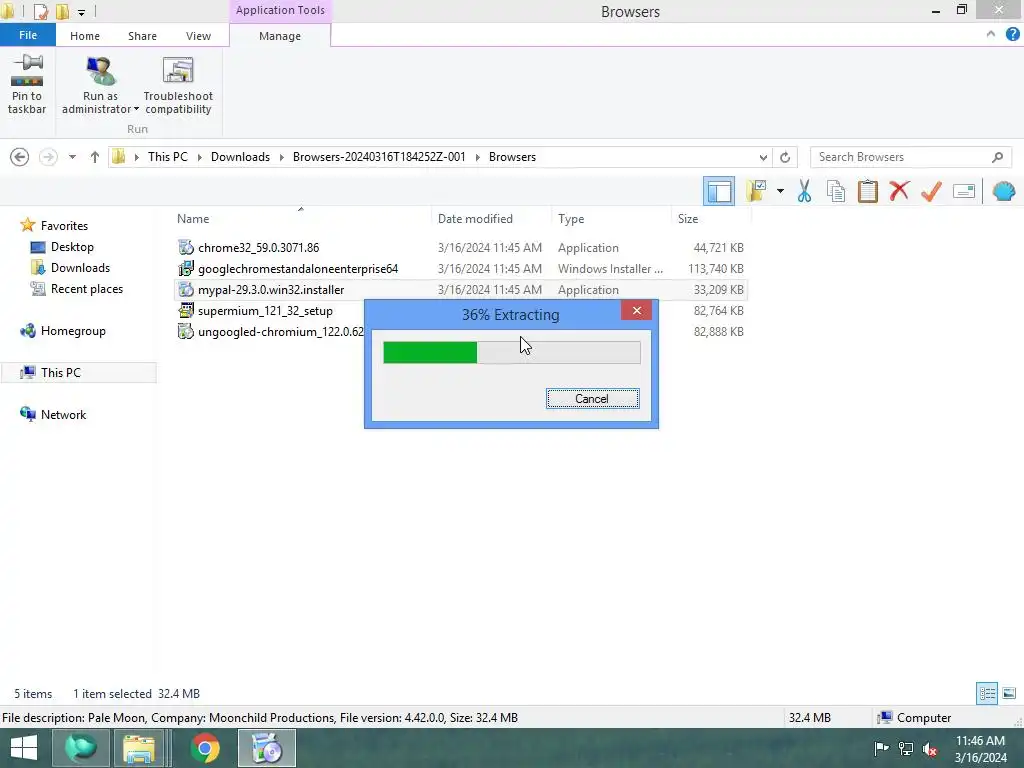Open recent locations dropdown arrow
The image size is (1024, 768).
coord(72,157)
